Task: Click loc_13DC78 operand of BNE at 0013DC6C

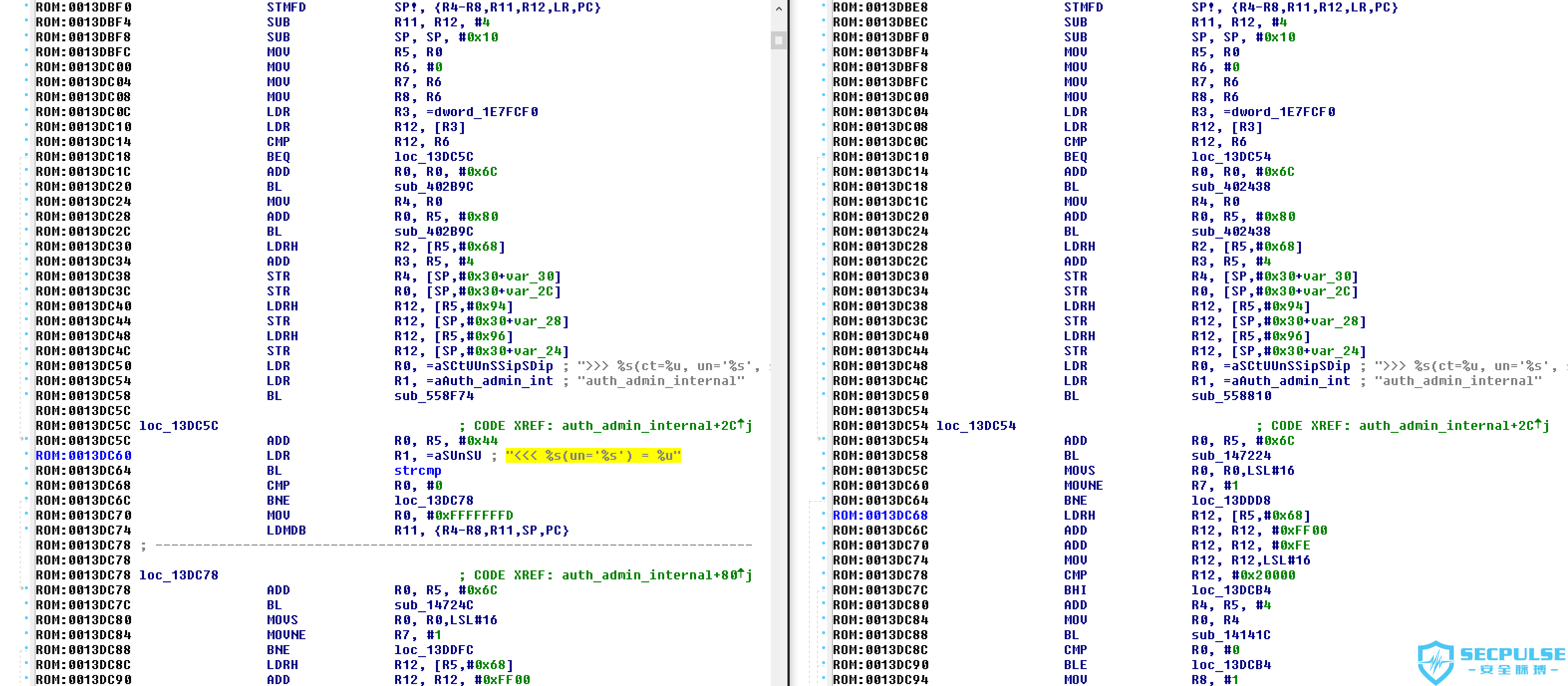Action: point(433,500)
